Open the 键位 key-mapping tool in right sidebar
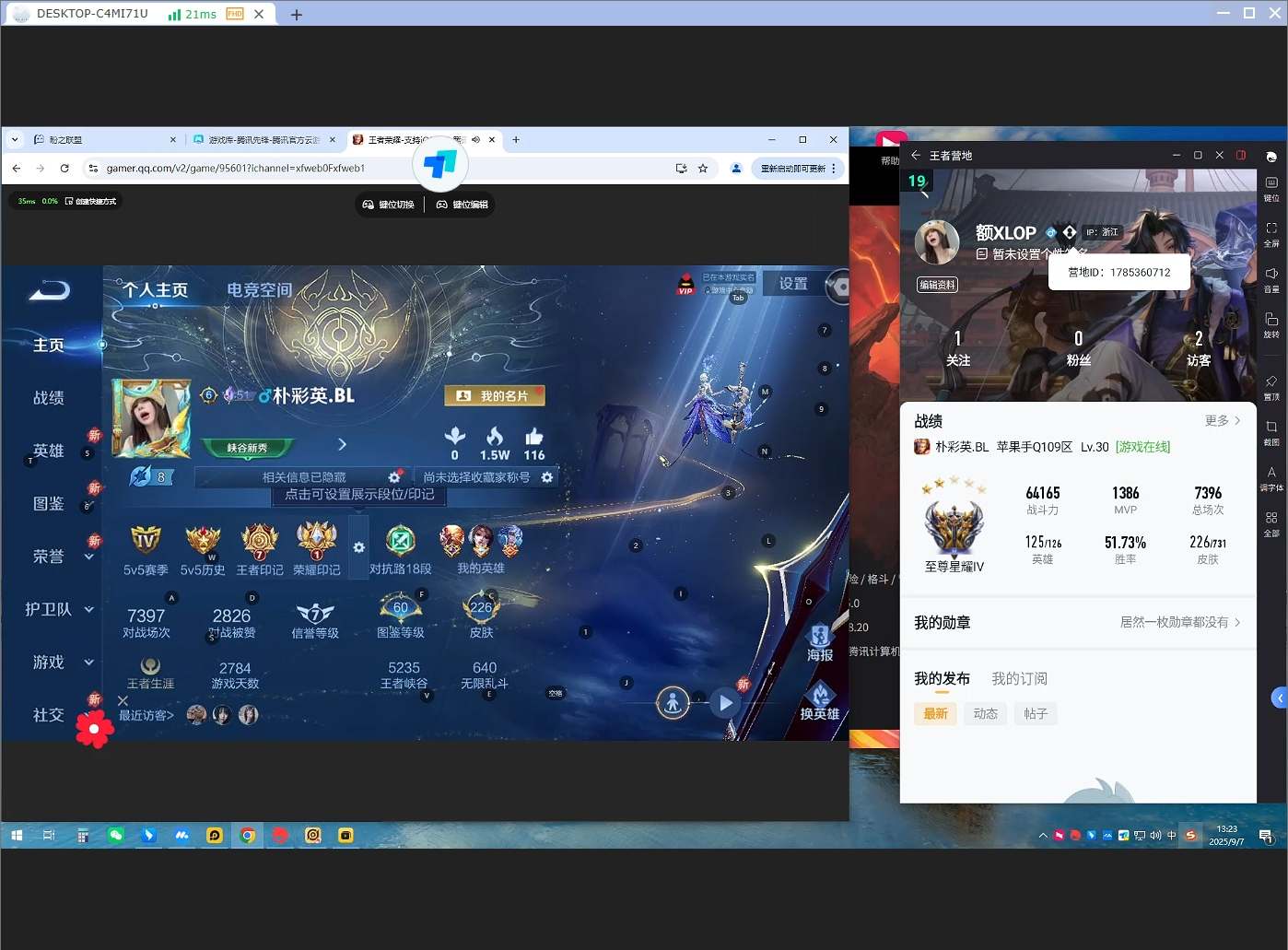1288x950 pixels. click(1271, 187)
